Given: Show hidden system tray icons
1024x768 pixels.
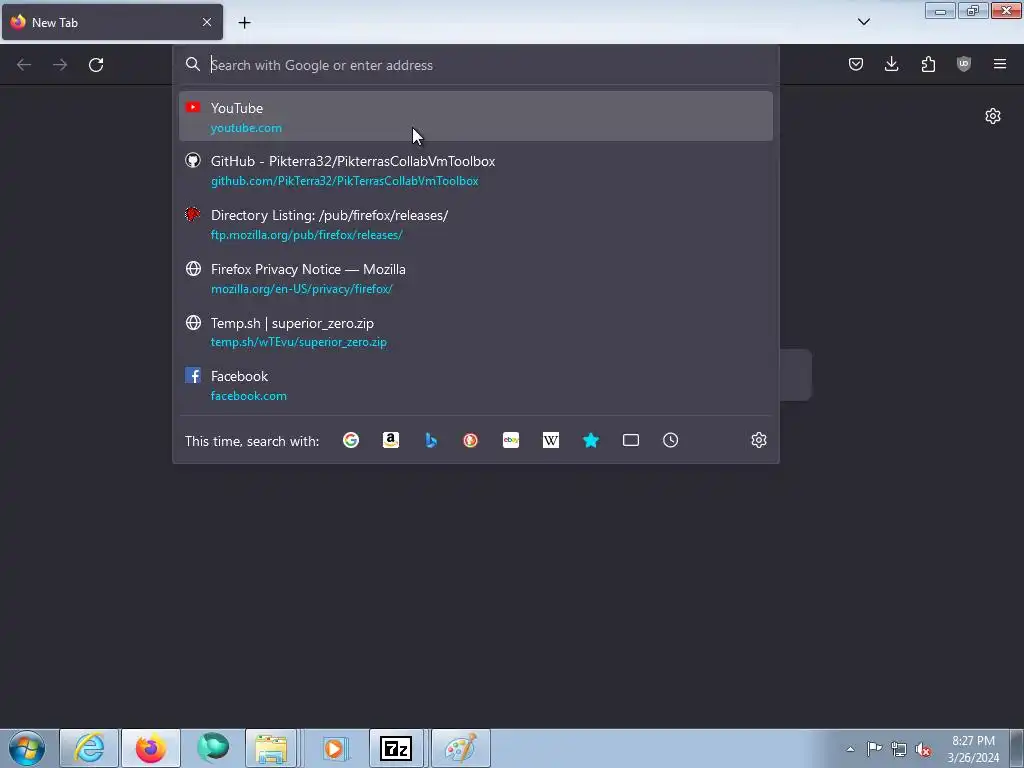Looking at the screenshot, I should click(x=850, y=749).
